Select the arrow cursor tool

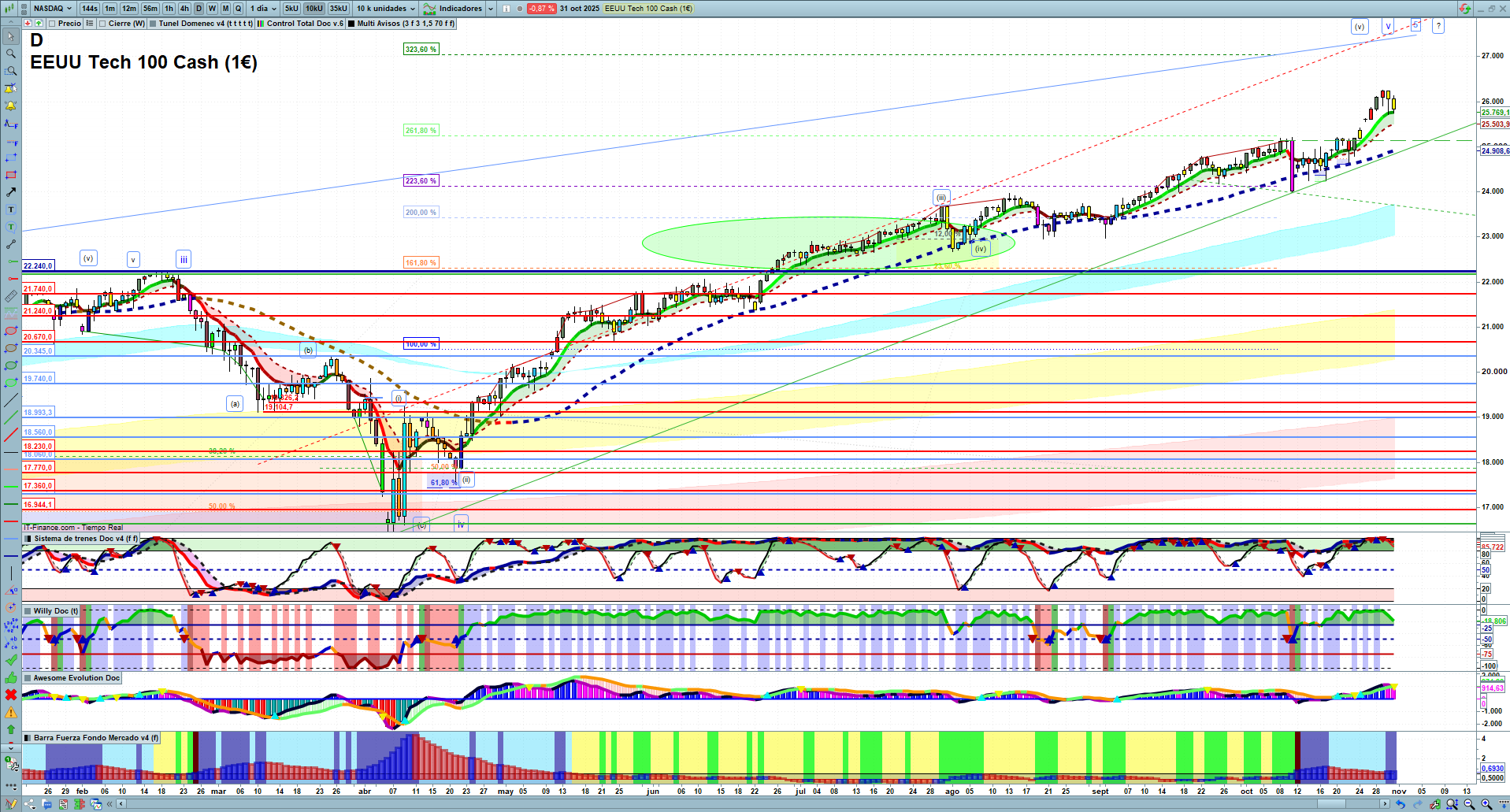[11, 36]
